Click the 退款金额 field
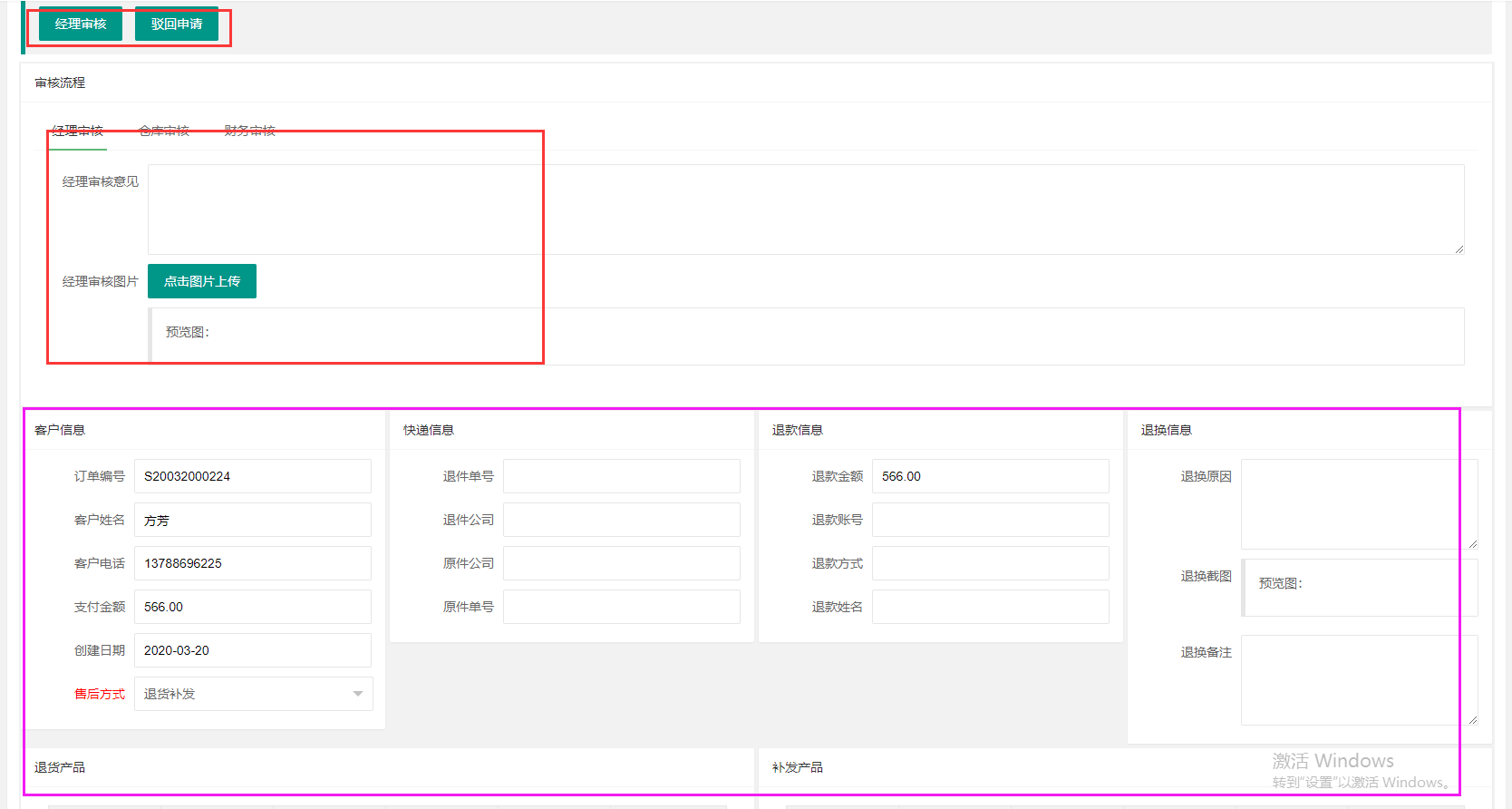Viewport: 1512px width, 809px height. tap(991, 476)
